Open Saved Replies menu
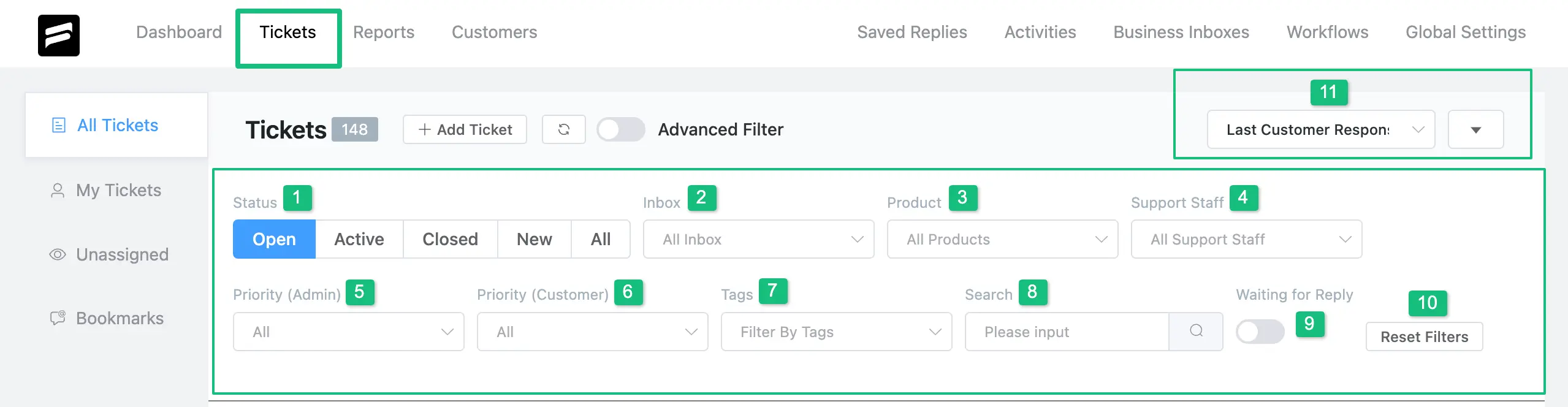1568x407 pixels. point(911,32)
